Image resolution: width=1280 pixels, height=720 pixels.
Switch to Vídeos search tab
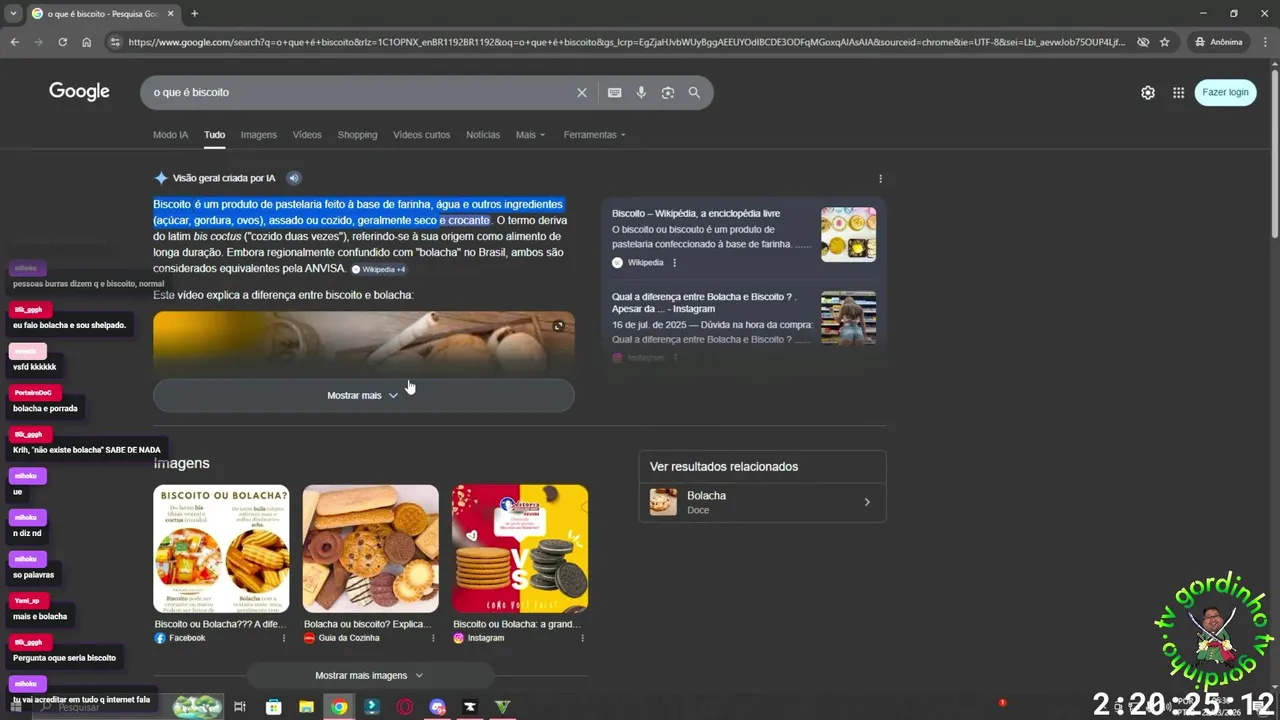(x=307, y=135)
